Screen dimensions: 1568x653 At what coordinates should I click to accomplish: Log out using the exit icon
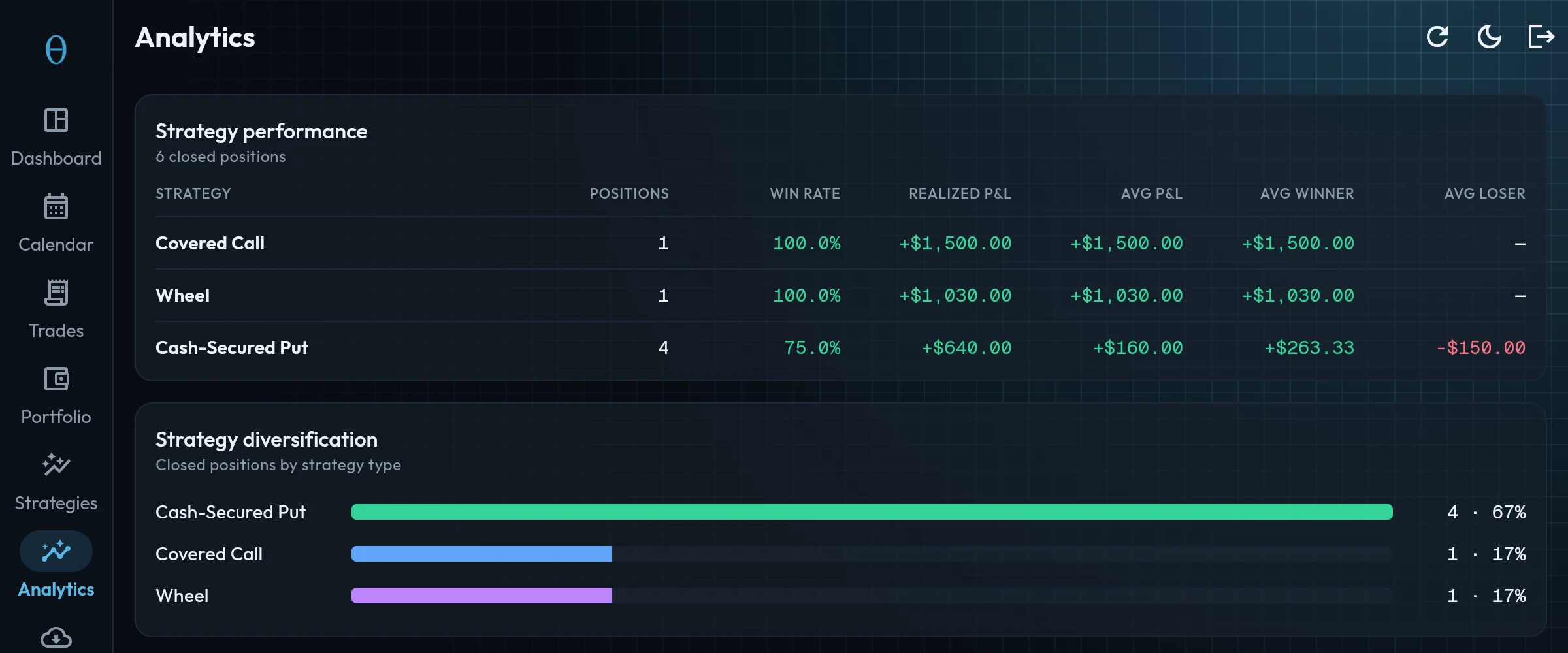pos(1541,37)
